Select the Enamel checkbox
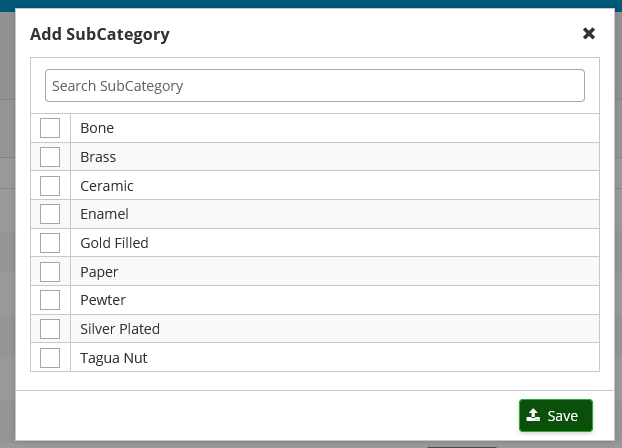Viewport: 622px width, 448px height. coord(50,214)
